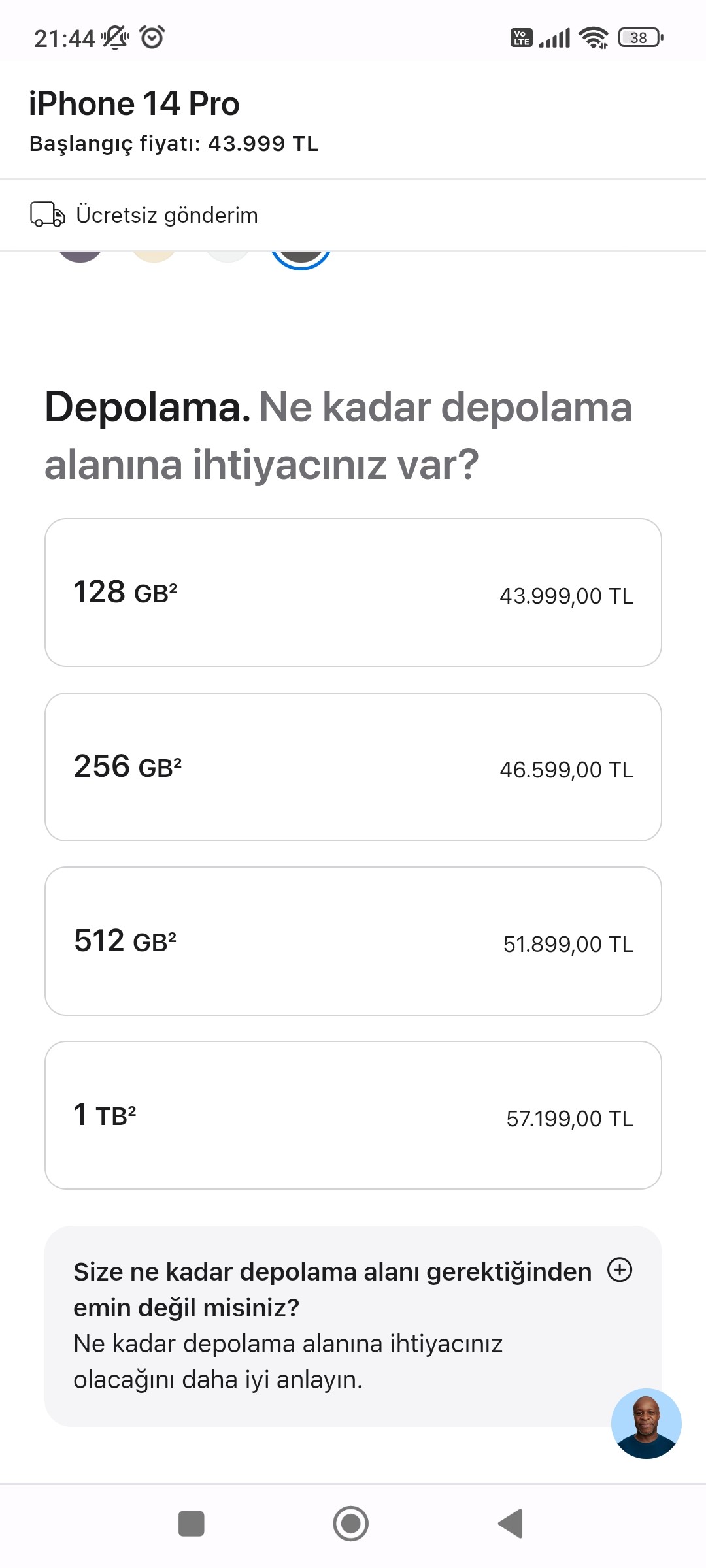Choose the deep purple color swatch
This screenshot has width=706, height=1568.
coord(80,256)
